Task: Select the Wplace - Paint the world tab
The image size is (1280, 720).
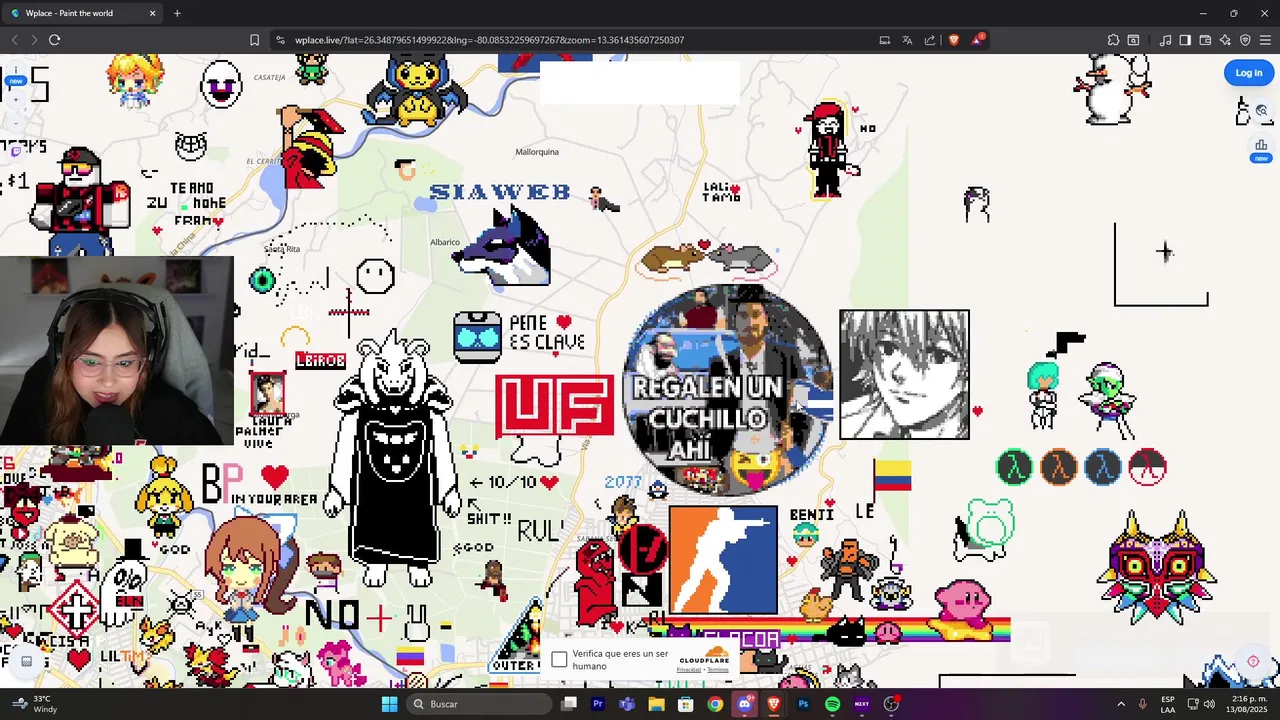Action: click(x=82, y=13)
